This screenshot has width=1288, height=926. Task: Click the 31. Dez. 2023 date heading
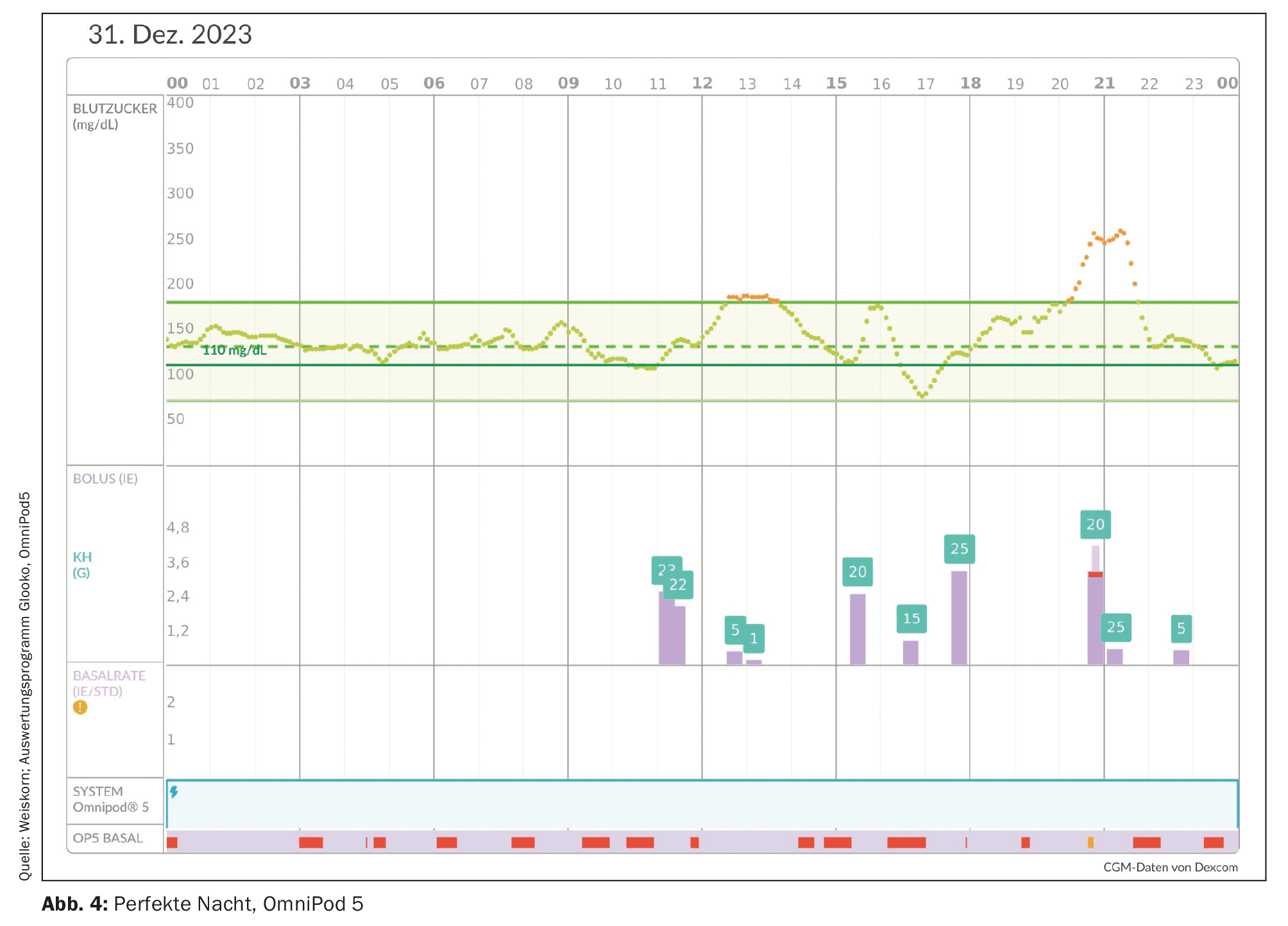pos(170,35)
